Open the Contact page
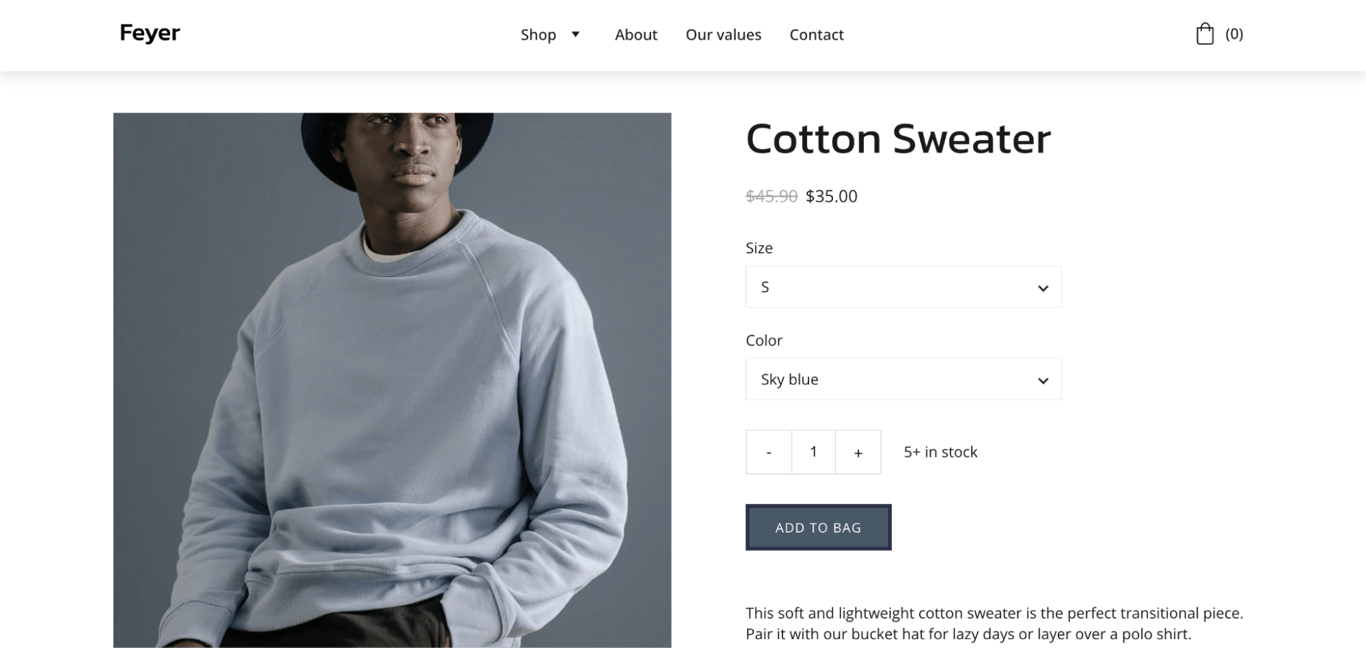 [x=816, y=34]
